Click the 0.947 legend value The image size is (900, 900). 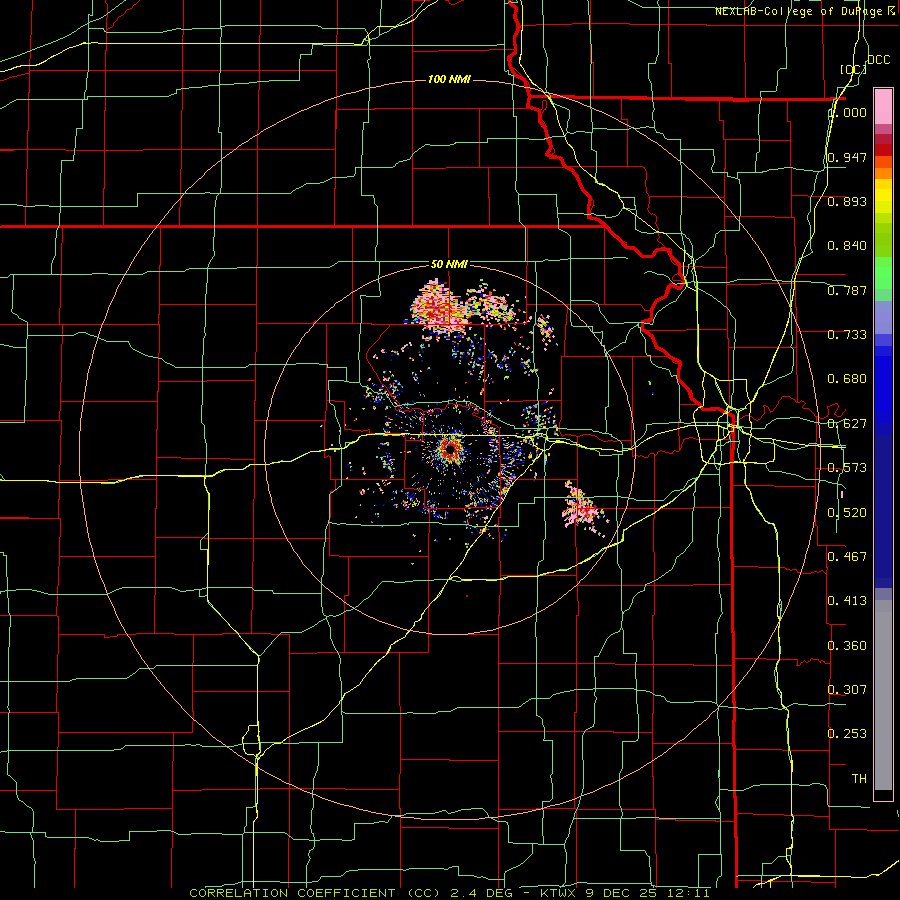click(x=847, y=157)
